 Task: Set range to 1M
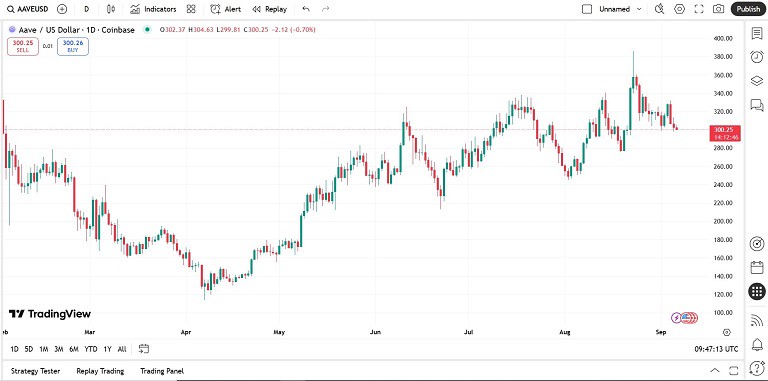[x=44, y=349]
